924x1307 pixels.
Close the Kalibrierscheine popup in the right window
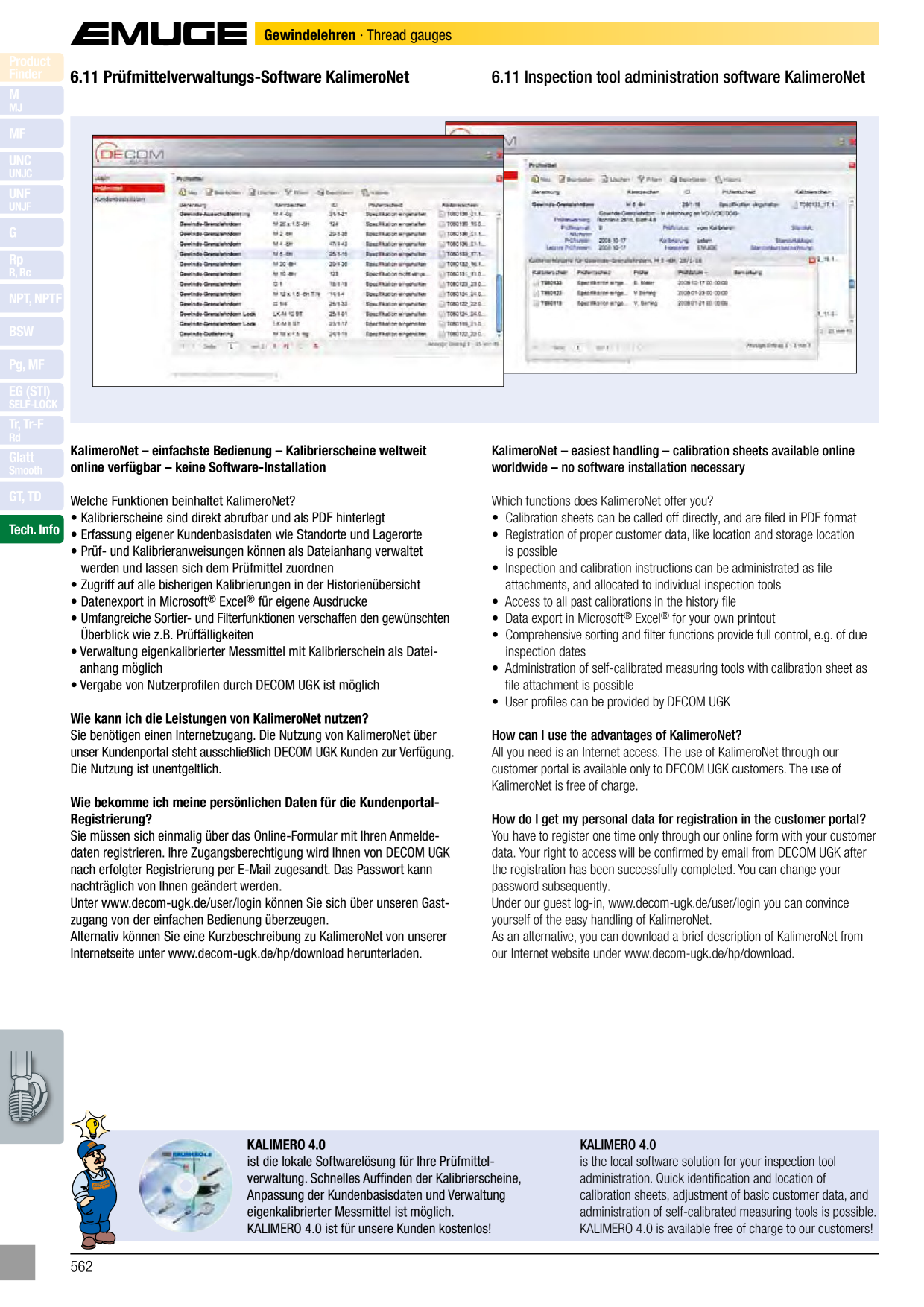click(x=812, y=260)
